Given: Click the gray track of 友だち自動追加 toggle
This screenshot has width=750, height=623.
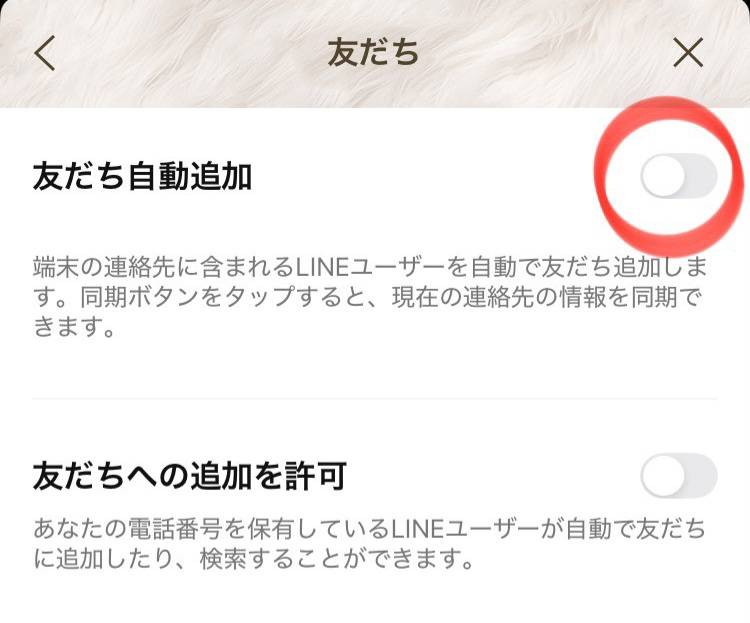Looking at the screenshot, I should (x=703, y=176).
